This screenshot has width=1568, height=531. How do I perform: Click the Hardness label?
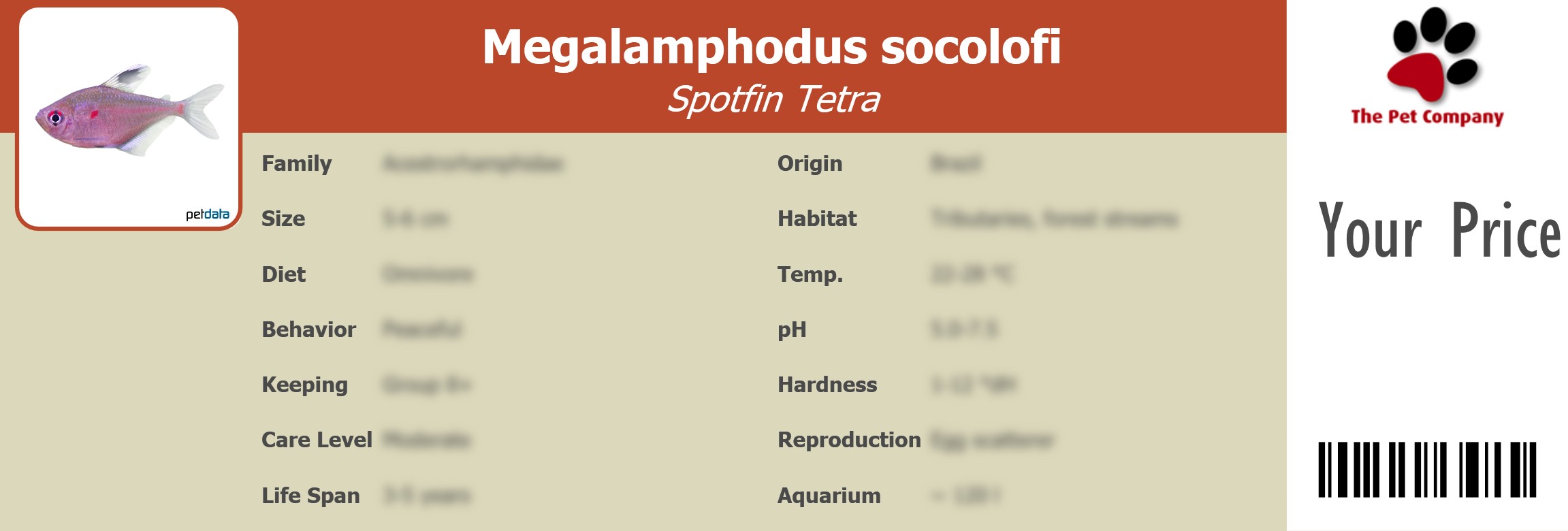(827, 385)
